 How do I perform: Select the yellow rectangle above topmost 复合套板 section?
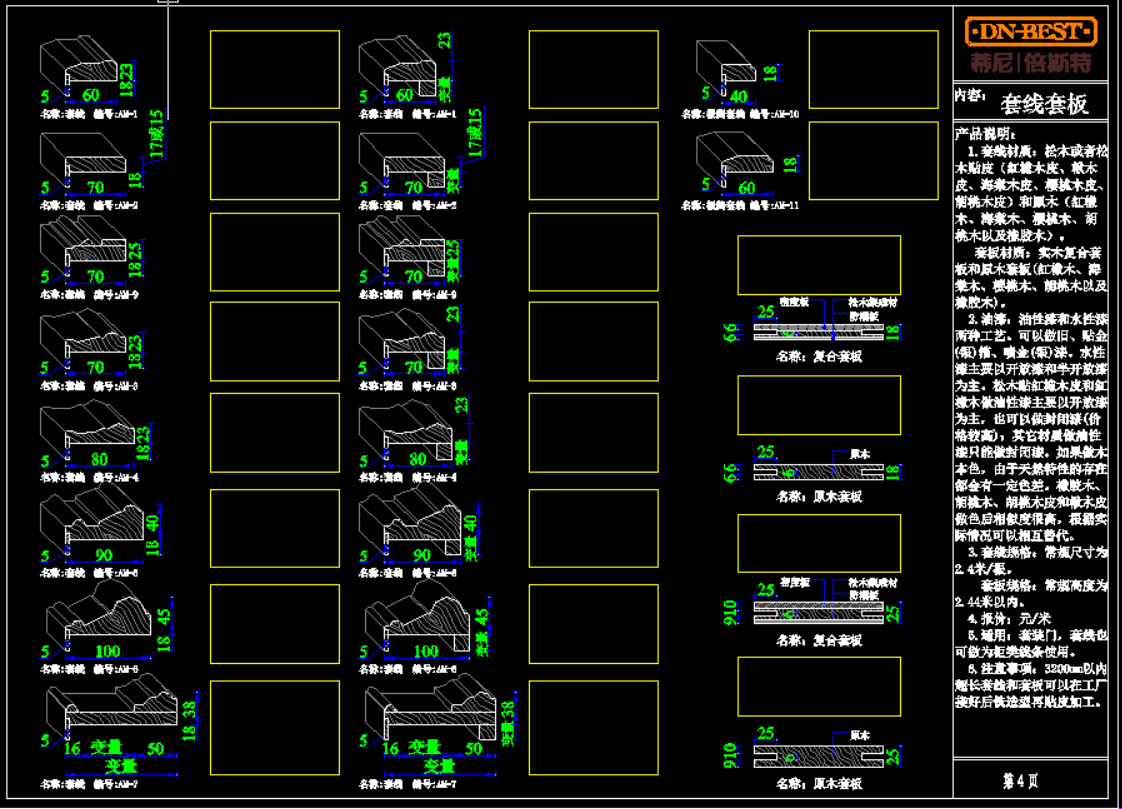818,265
